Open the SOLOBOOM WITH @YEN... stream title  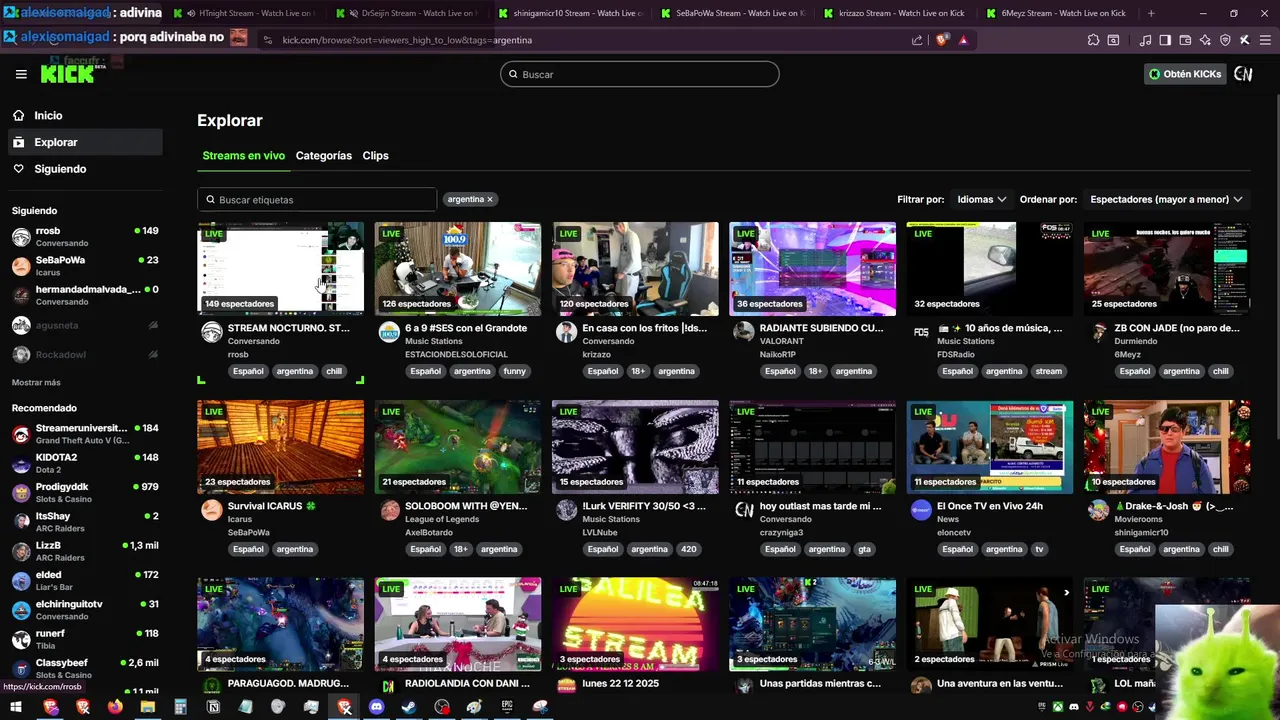pyautogui.click(x=466, y=505)
